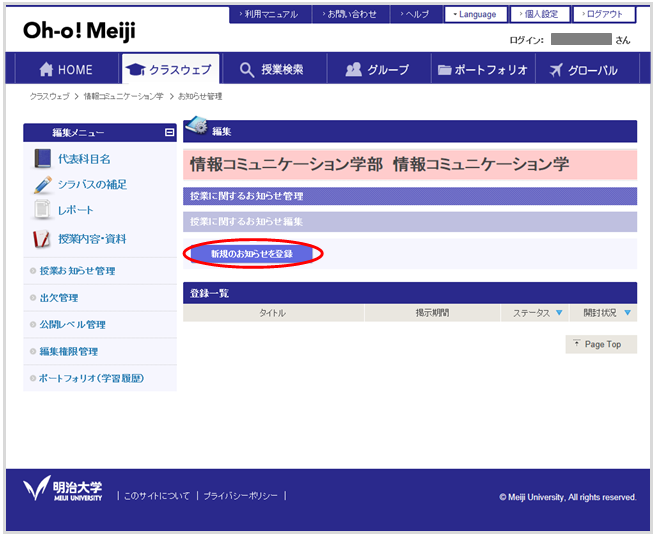Click the ログアウト button
This screenshot has width=657, height=538.
[x=604, y=14]
